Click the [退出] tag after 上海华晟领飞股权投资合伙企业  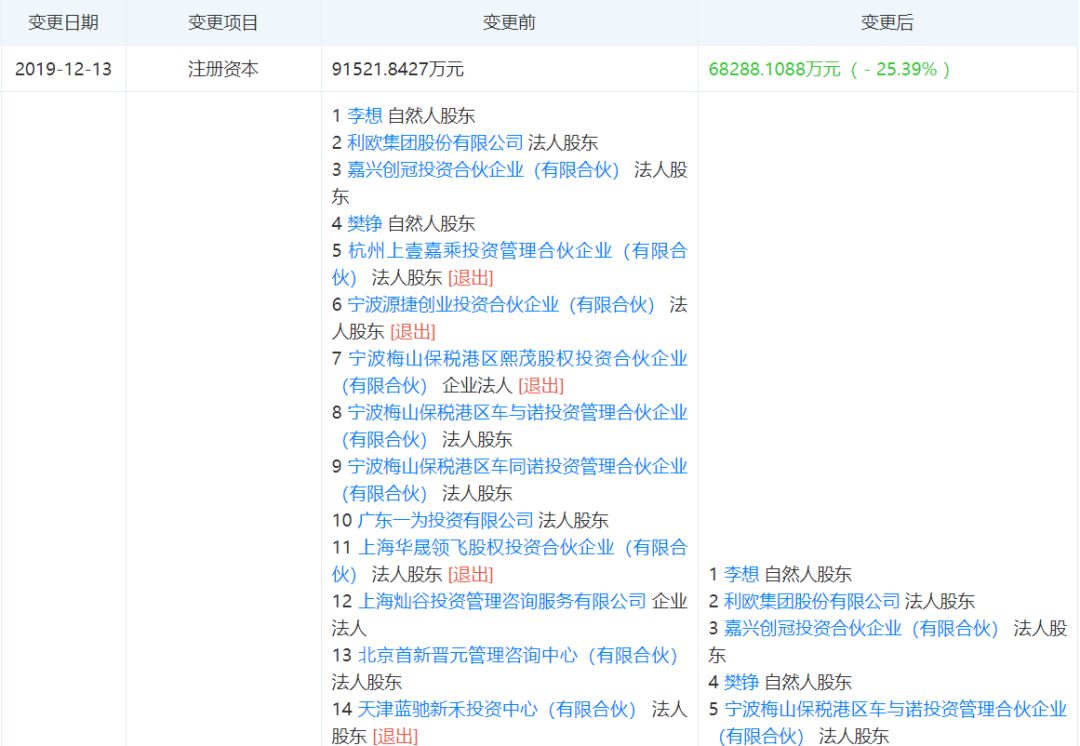coord(470,574)
